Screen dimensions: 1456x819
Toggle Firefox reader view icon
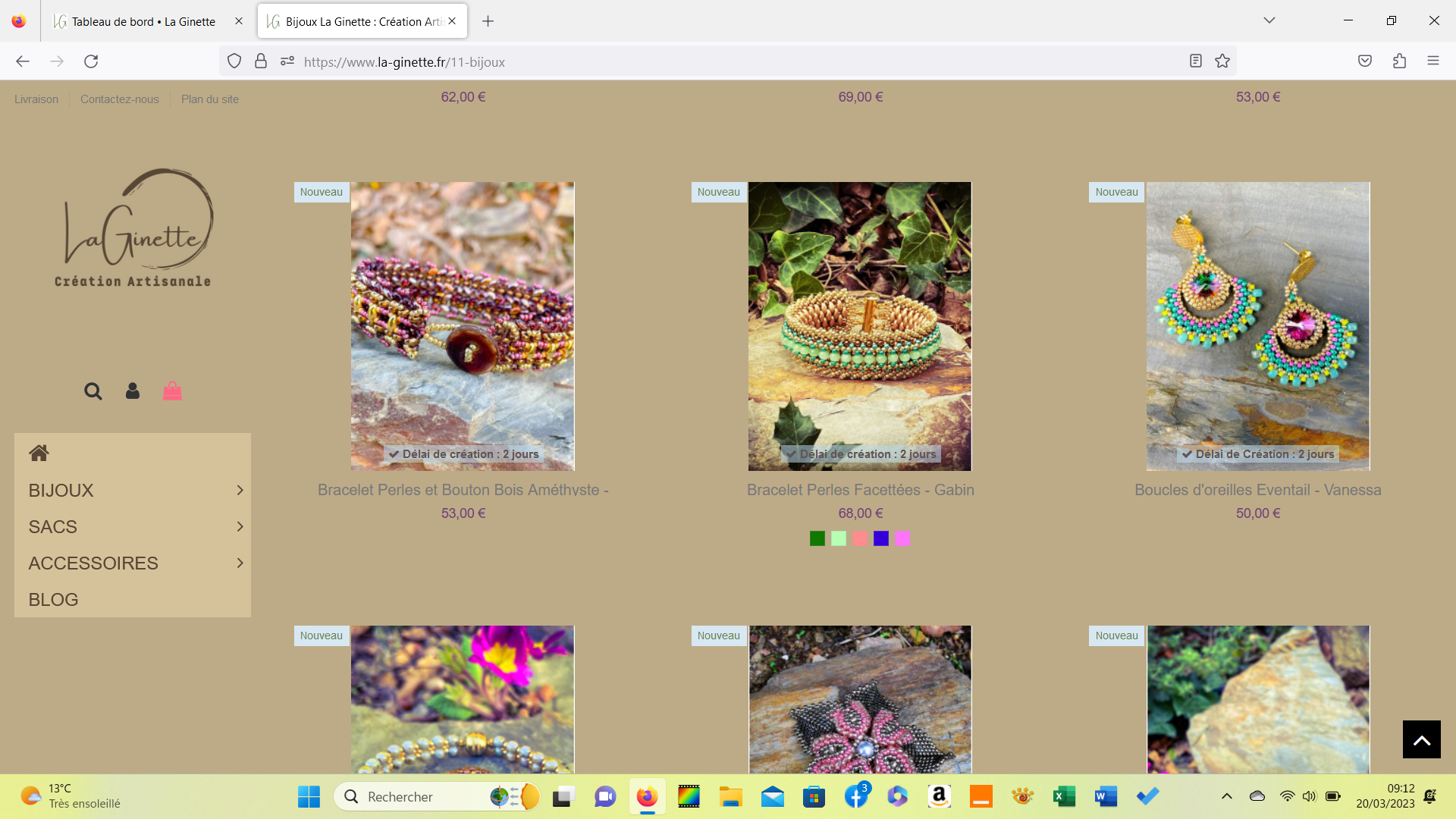(x=1196, y=61)
